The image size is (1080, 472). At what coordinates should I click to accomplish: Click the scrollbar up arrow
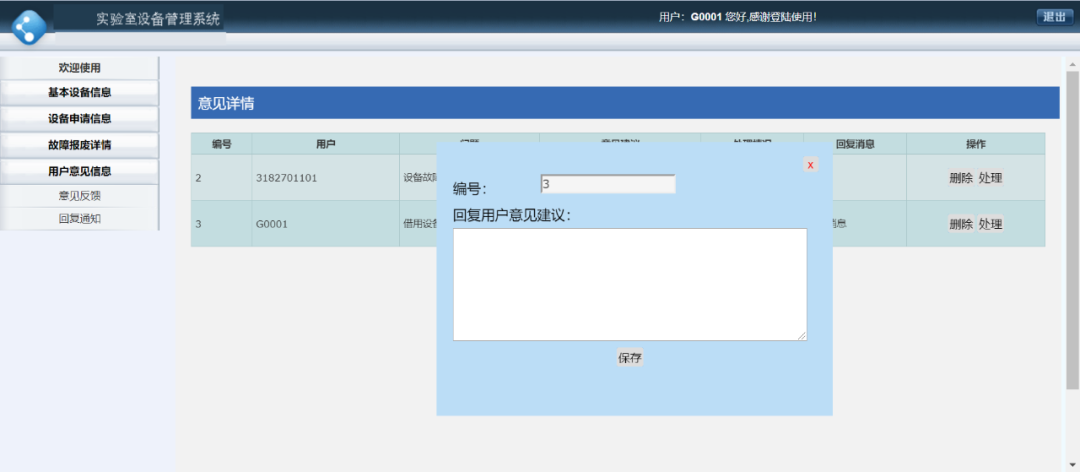(1072, 64)
